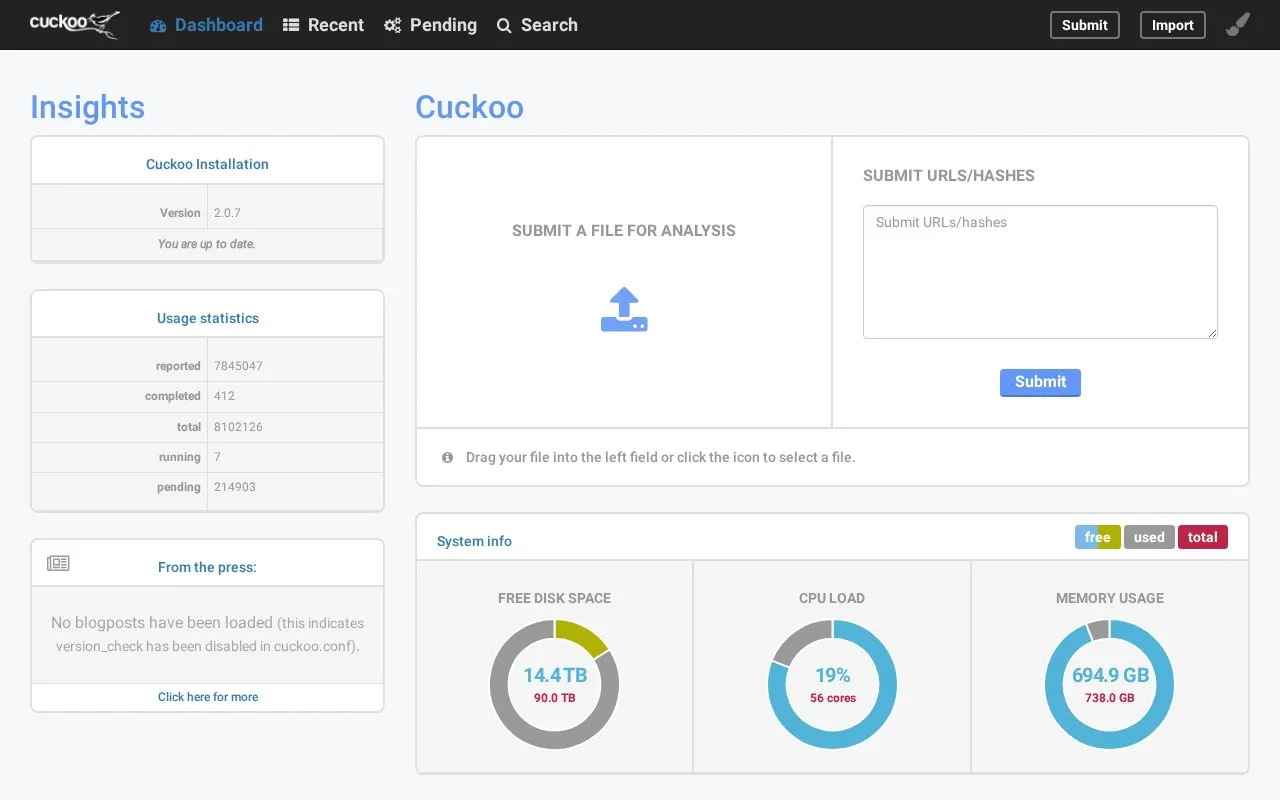Image resolution: width=1280 pixels, height=800 pixels.
Task: Click the version value '2.0.7'
Action: pos(227,213)
